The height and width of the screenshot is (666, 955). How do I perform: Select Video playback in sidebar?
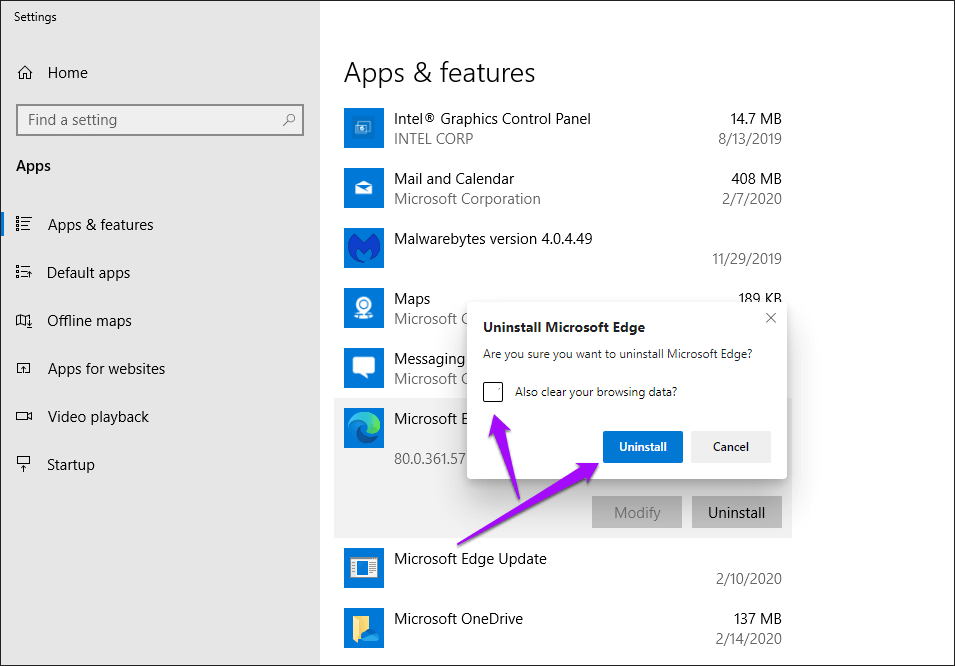point(98,417)
